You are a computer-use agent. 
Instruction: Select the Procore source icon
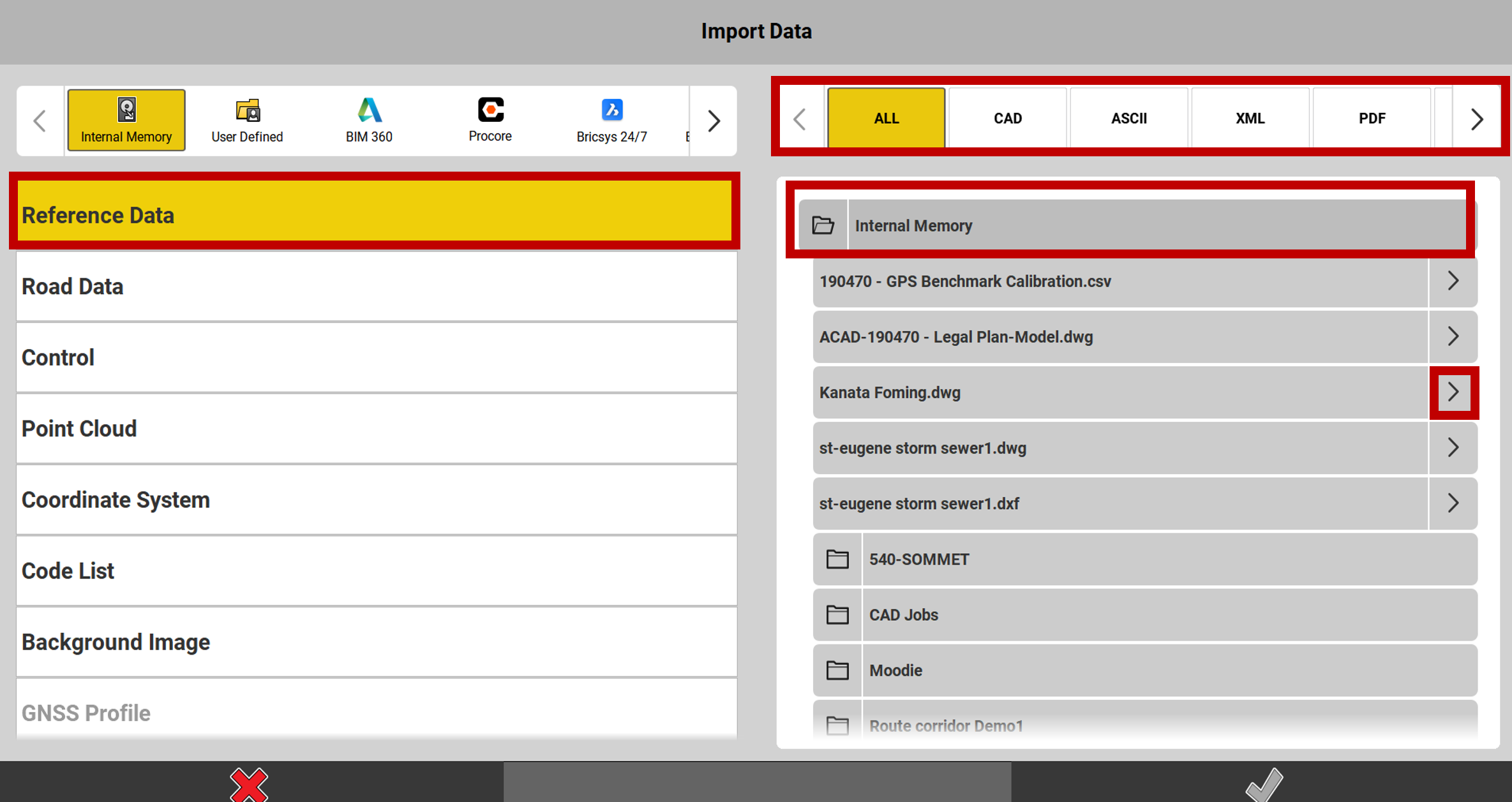490,120
